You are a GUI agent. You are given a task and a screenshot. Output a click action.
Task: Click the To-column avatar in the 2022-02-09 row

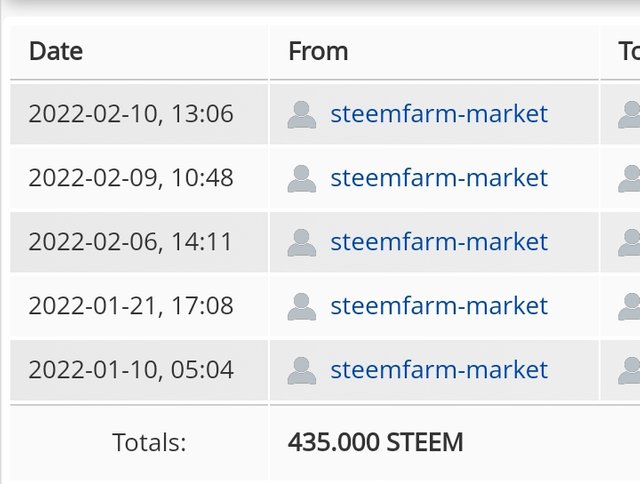(x=629, y=179)
